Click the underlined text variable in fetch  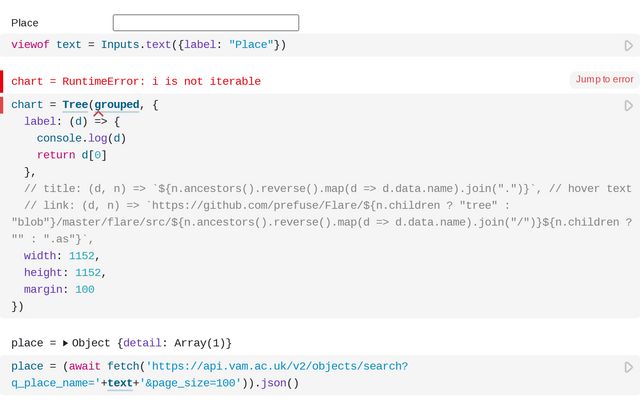point(120,383)
